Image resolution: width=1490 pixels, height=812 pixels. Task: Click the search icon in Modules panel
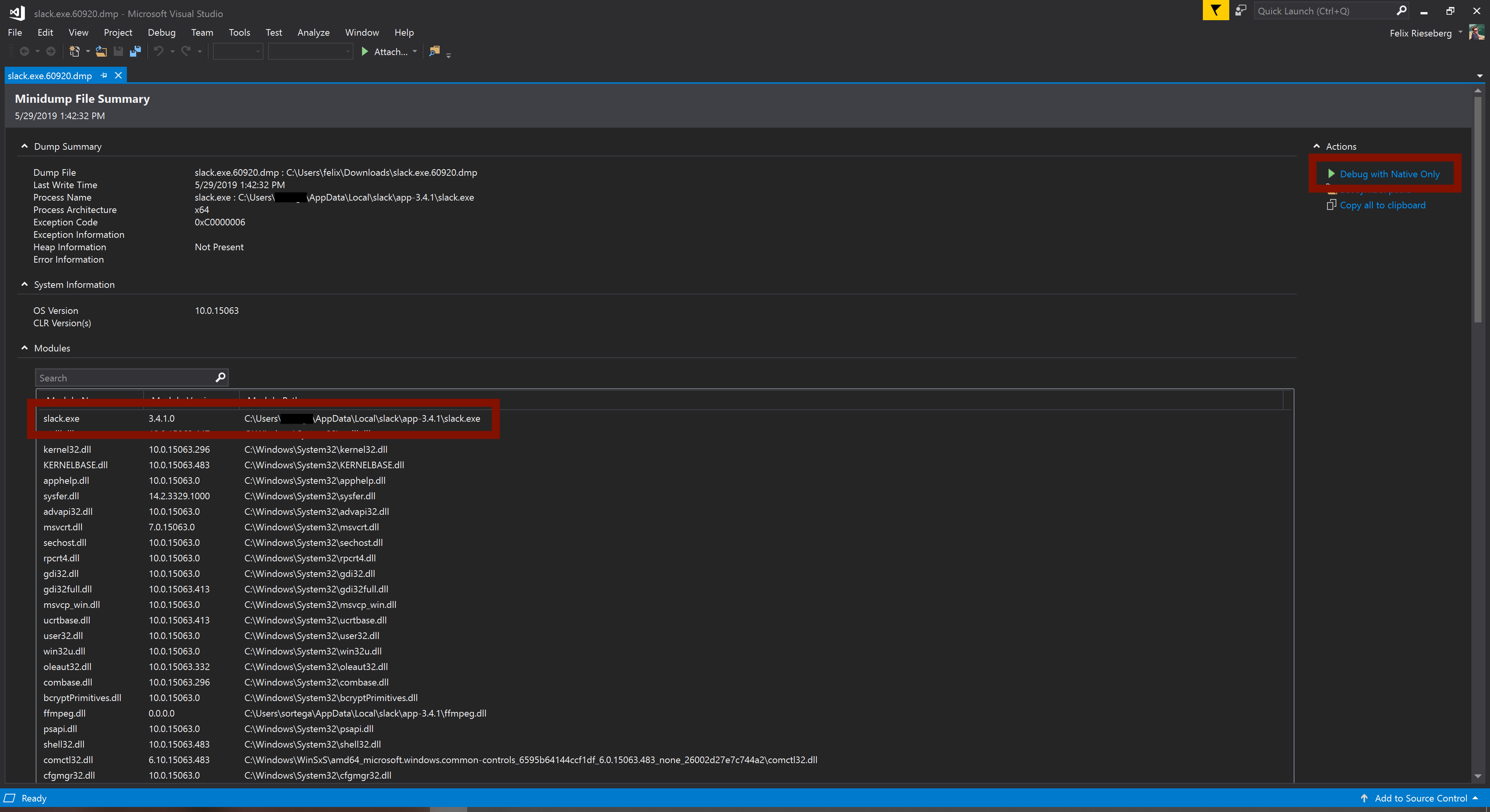(x=221, y=378)
